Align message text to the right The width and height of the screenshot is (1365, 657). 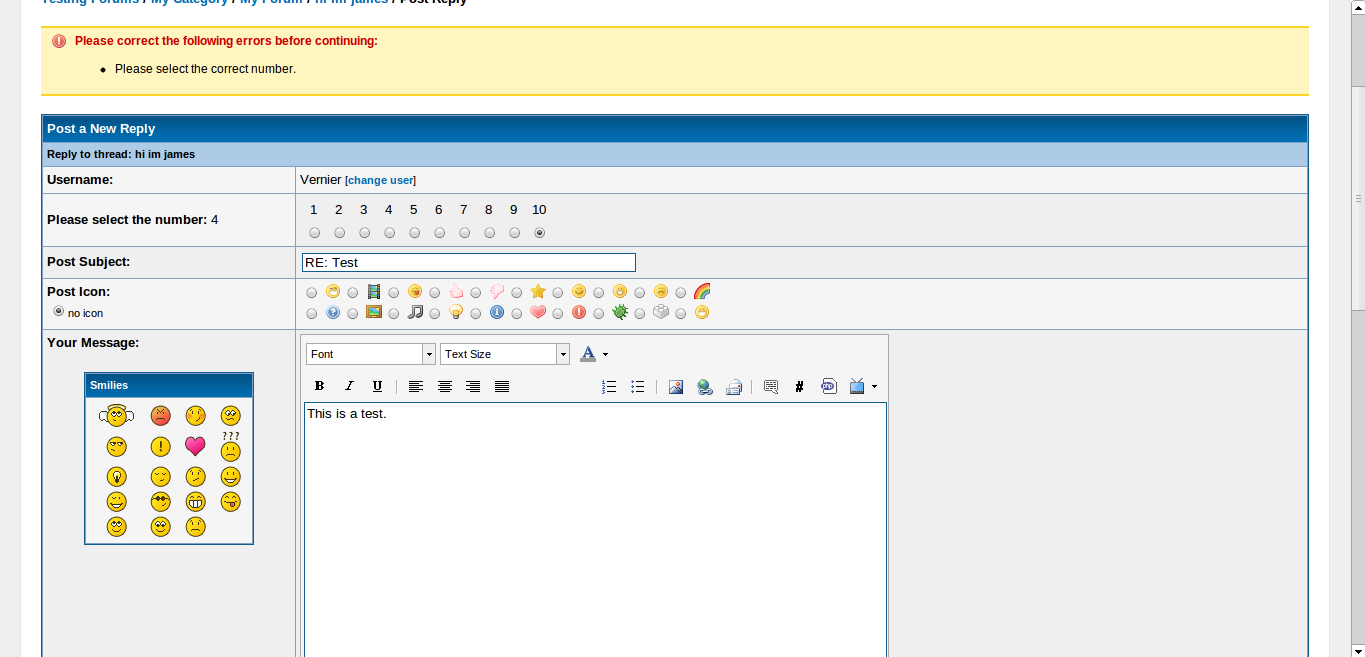pyautogui.click(x=473, y=386)
